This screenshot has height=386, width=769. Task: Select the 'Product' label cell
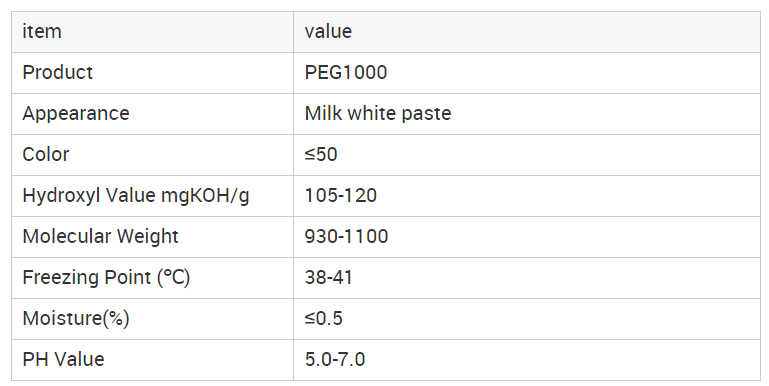point(153,73)
